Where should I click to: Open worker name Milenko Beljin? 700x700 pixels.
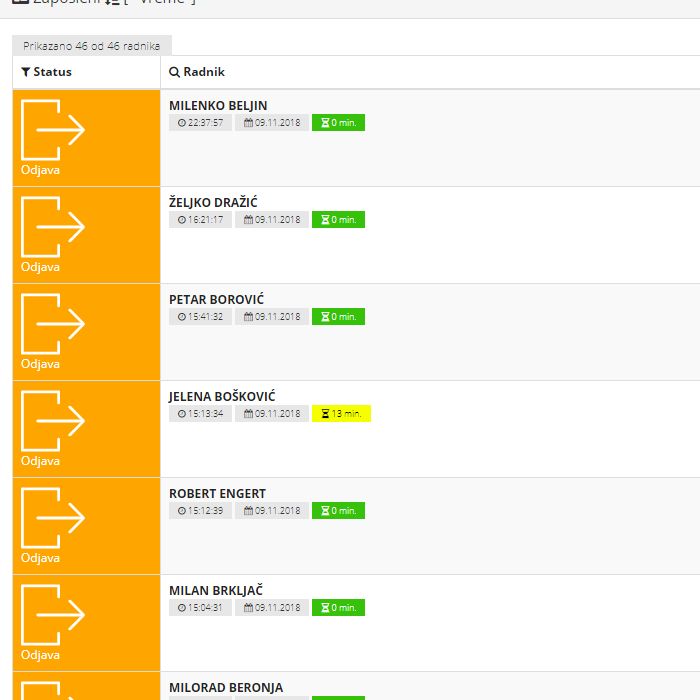pyautogui.click(x=217, y=105)
